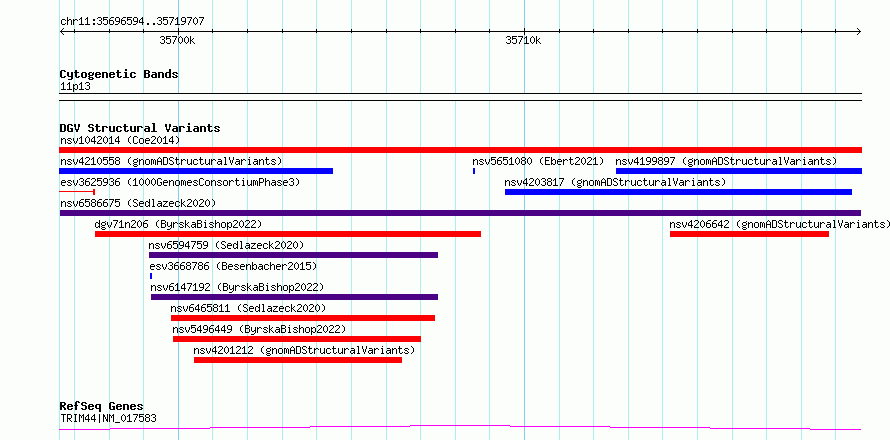890x440 pixels.
Task: Click the 35710k ruler position label
Action: (x=523, y=40)
